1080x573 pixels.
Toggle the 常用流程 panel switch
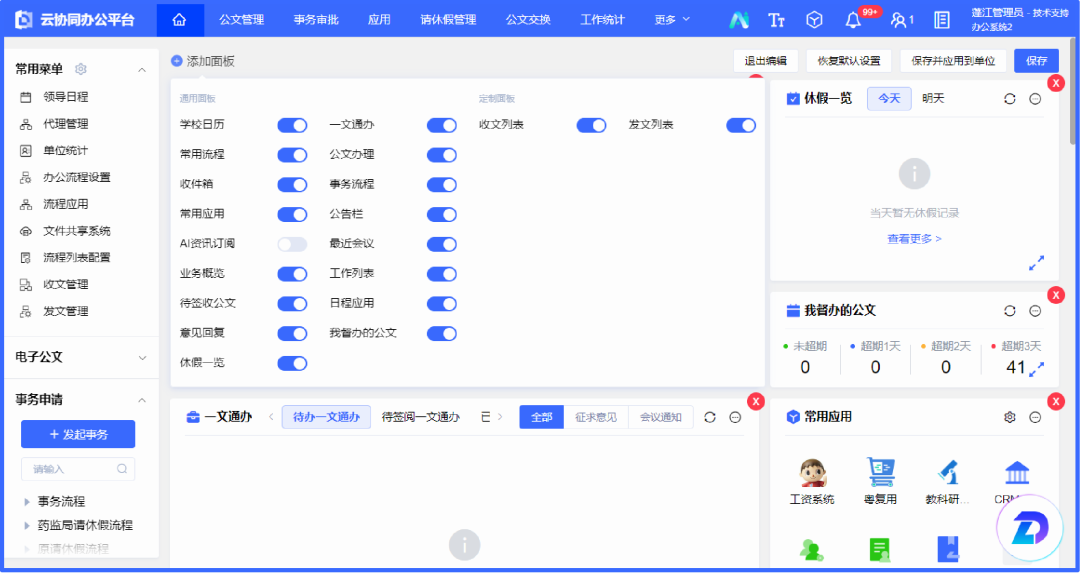click(x=292, y=155)
